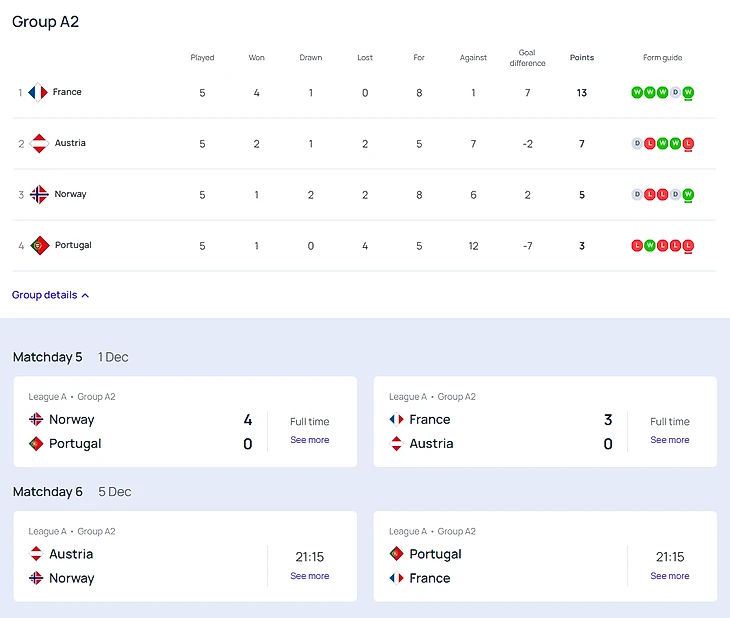The height and width of the screenshot is (618, 730).
Task: Click the France flag in standings table
Action: click(x=38, y=92)
